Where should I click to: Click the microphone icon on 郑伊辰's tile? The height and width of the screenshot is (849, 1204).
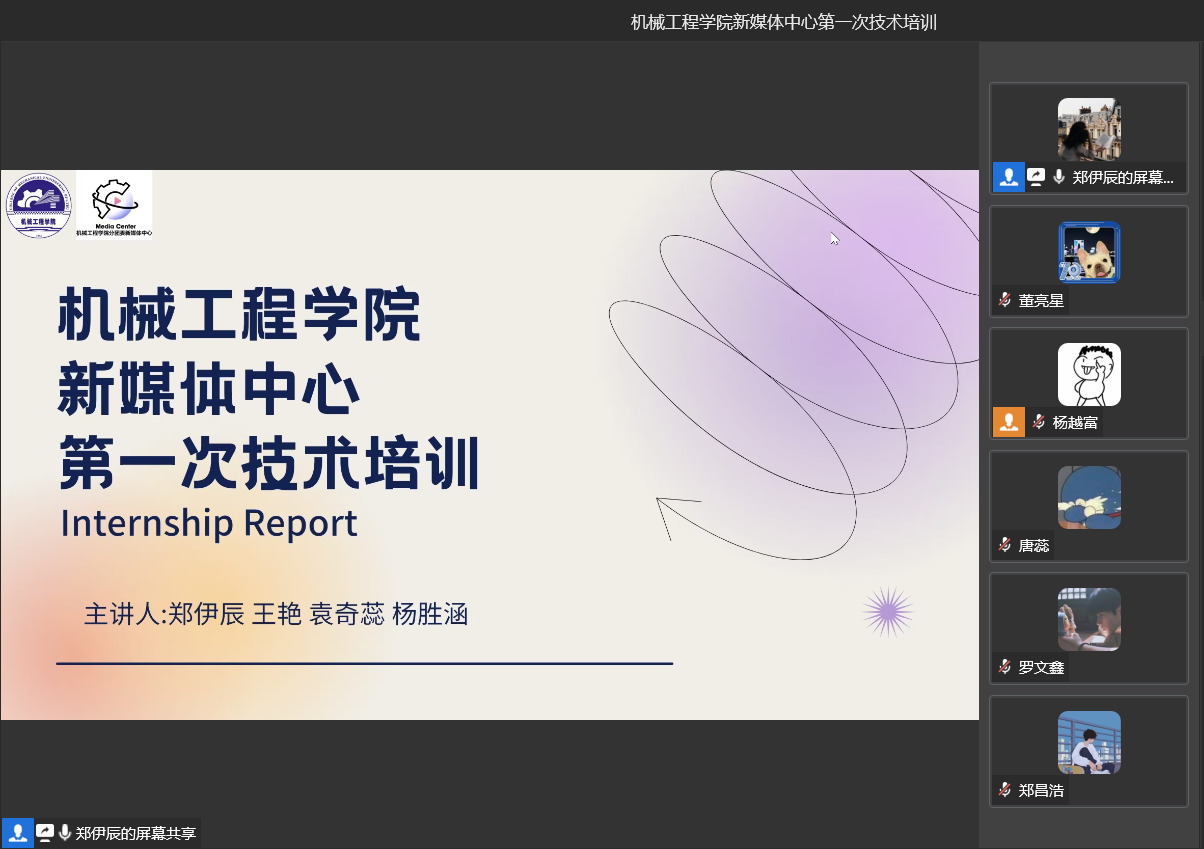[1058, 177]
